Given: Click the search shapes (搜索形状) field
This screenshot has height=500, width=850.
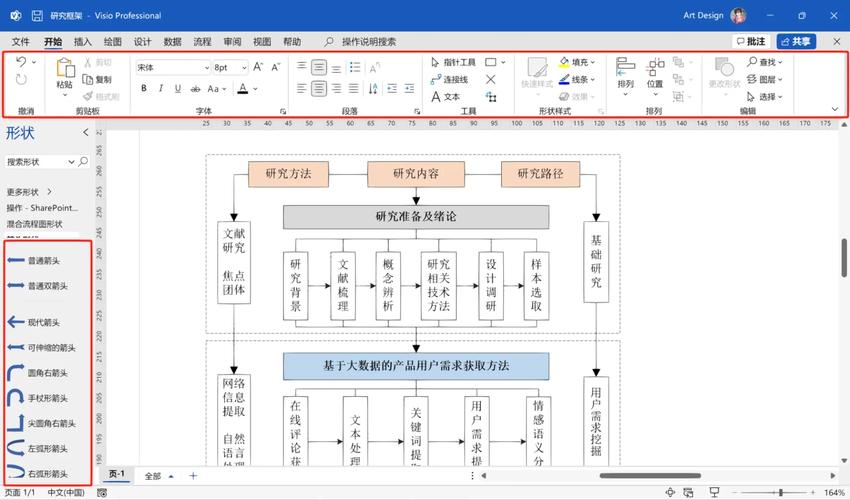Looking at the screenshot, I should point(40,162).
